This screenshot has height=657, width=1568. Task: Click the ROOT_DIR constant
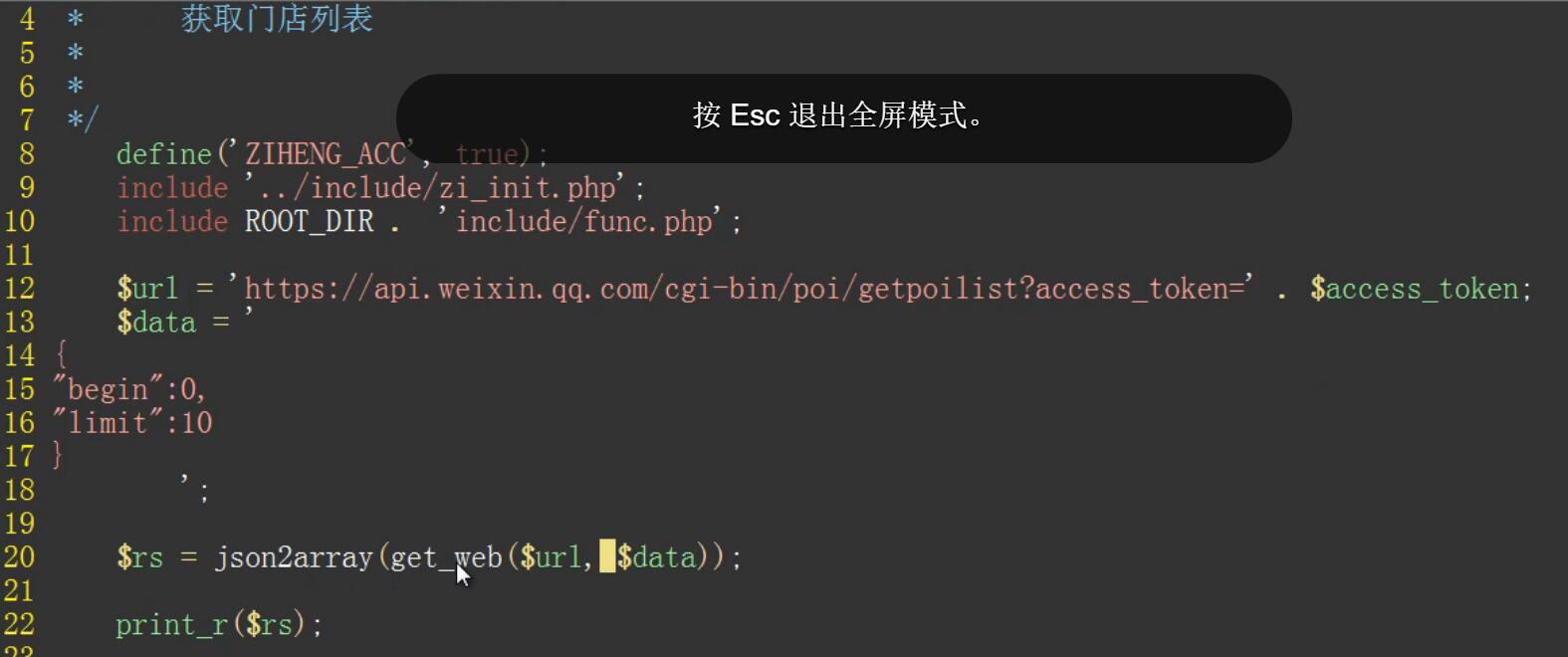309,221
